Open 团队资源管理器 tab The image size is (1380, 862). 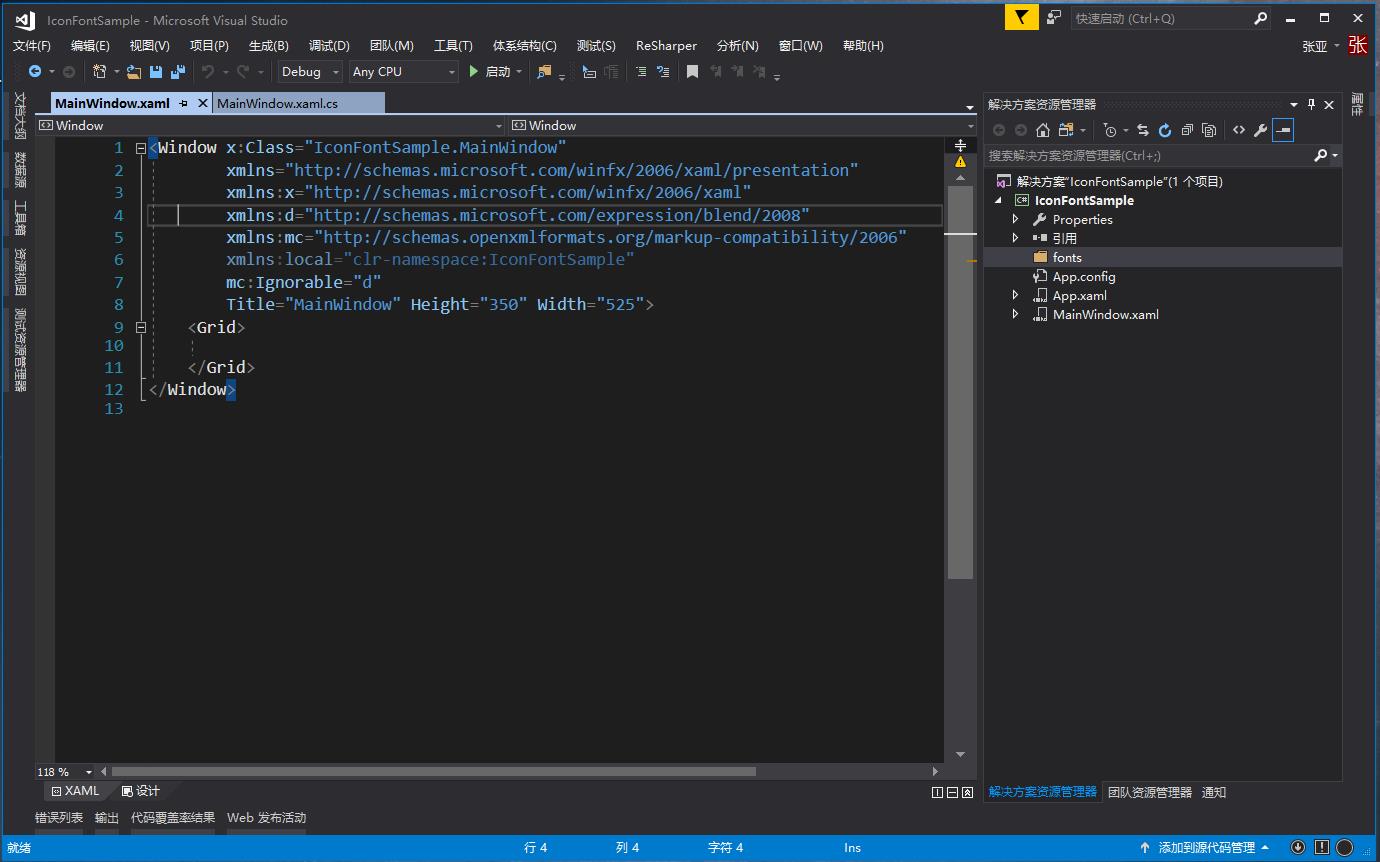(1150, 792)
